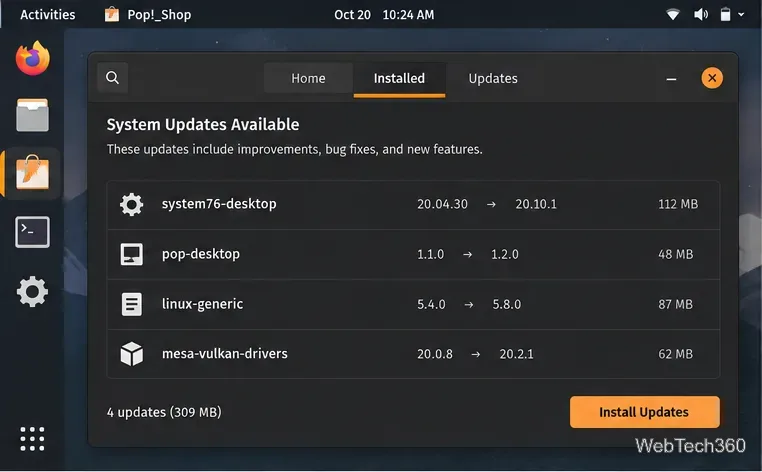Click the battery status icon

point(725,15)
